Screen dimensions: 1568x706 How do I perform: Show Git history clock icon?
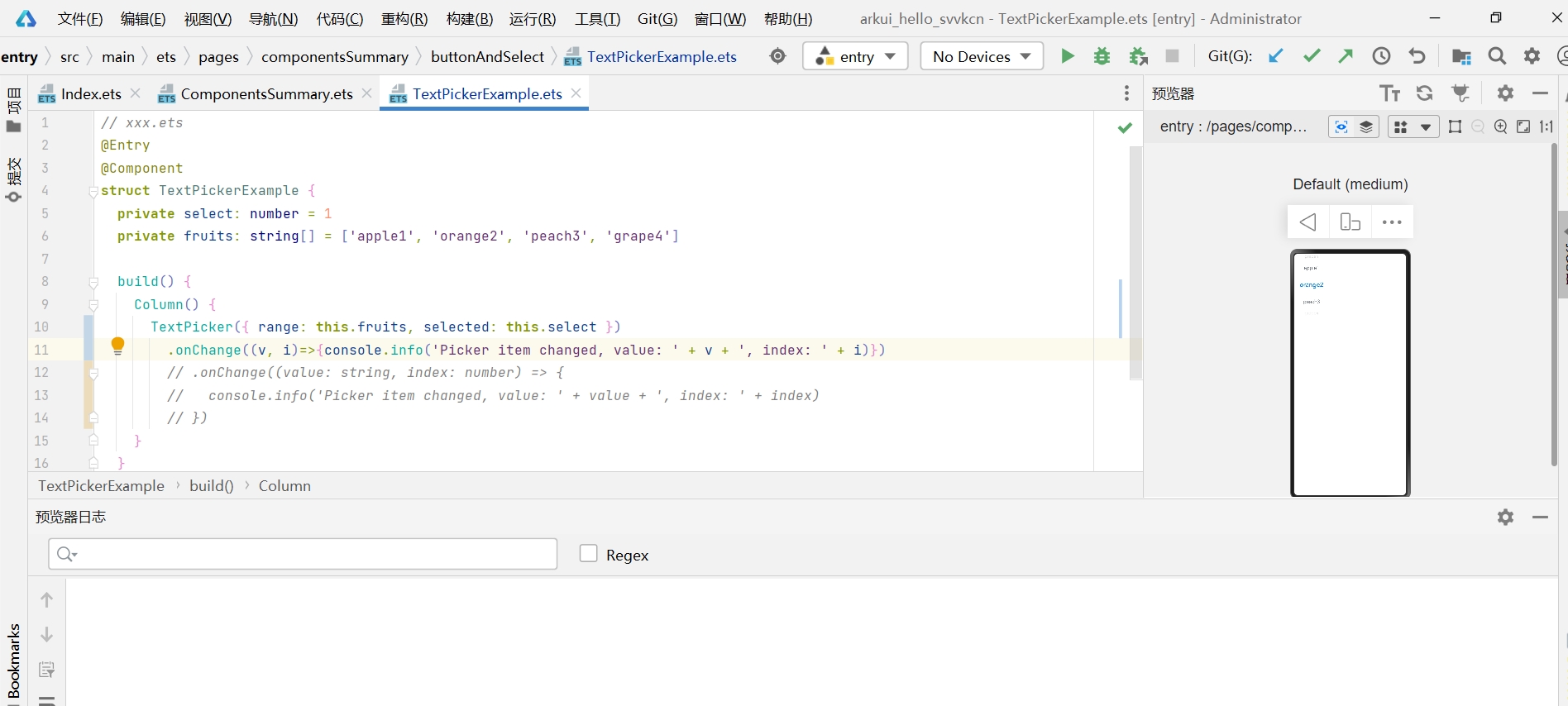point(1381,56)
